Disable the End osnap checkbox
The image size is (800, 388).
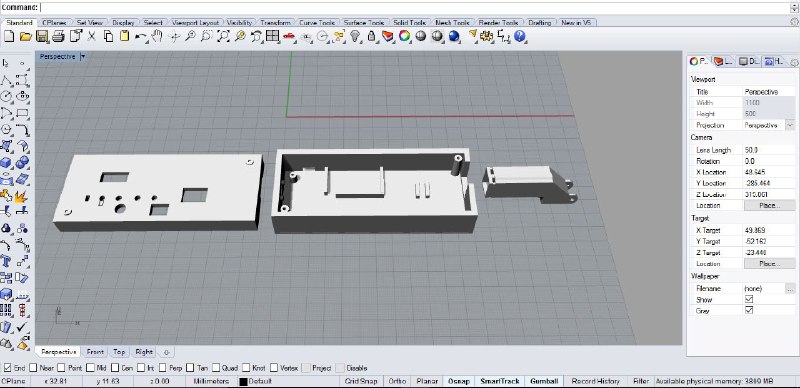point(8,368)
